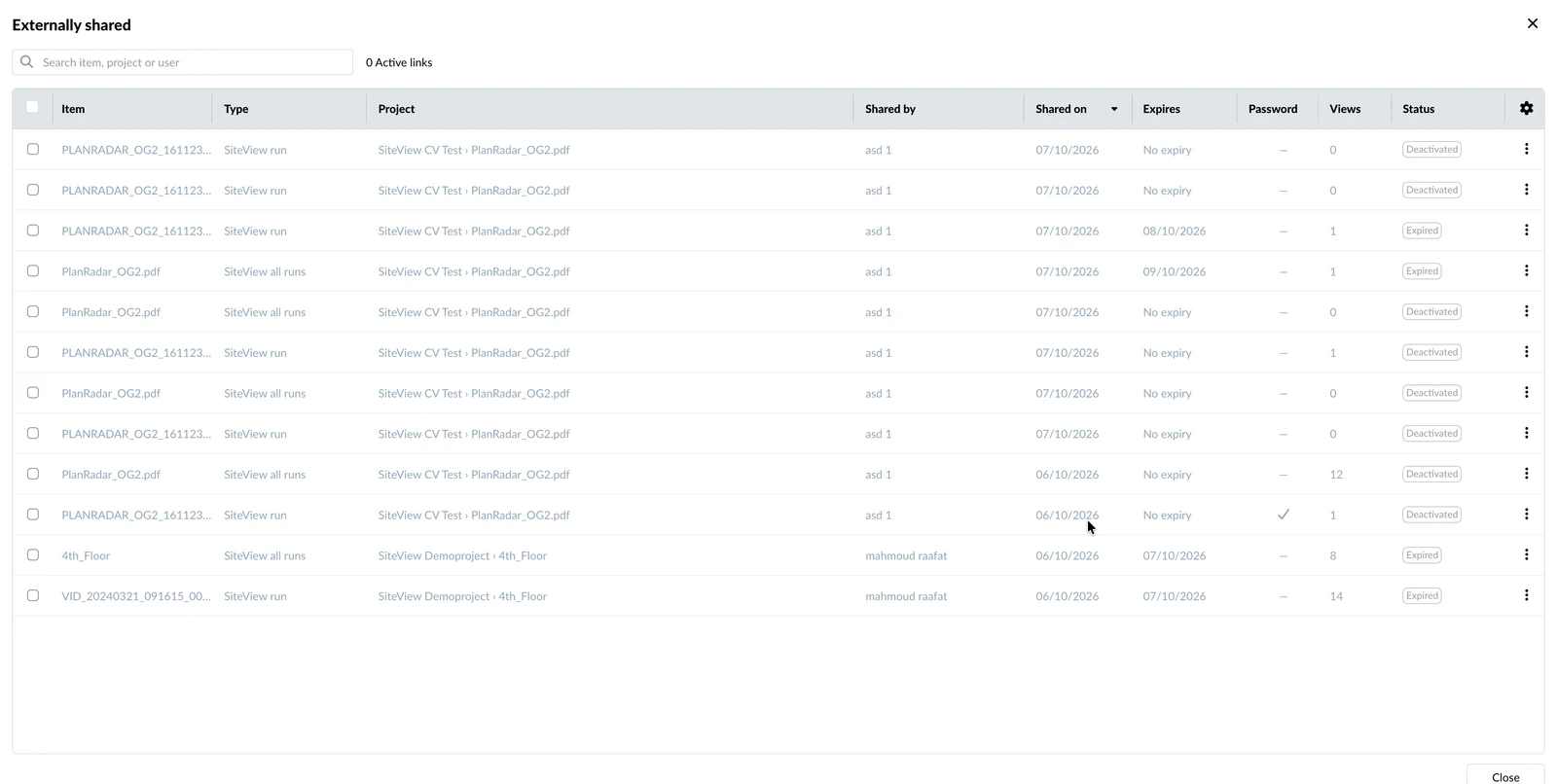Click the Status column header
Image resolution: width=1557 pixels, height=784 pixels.
tap(1418, 109)
